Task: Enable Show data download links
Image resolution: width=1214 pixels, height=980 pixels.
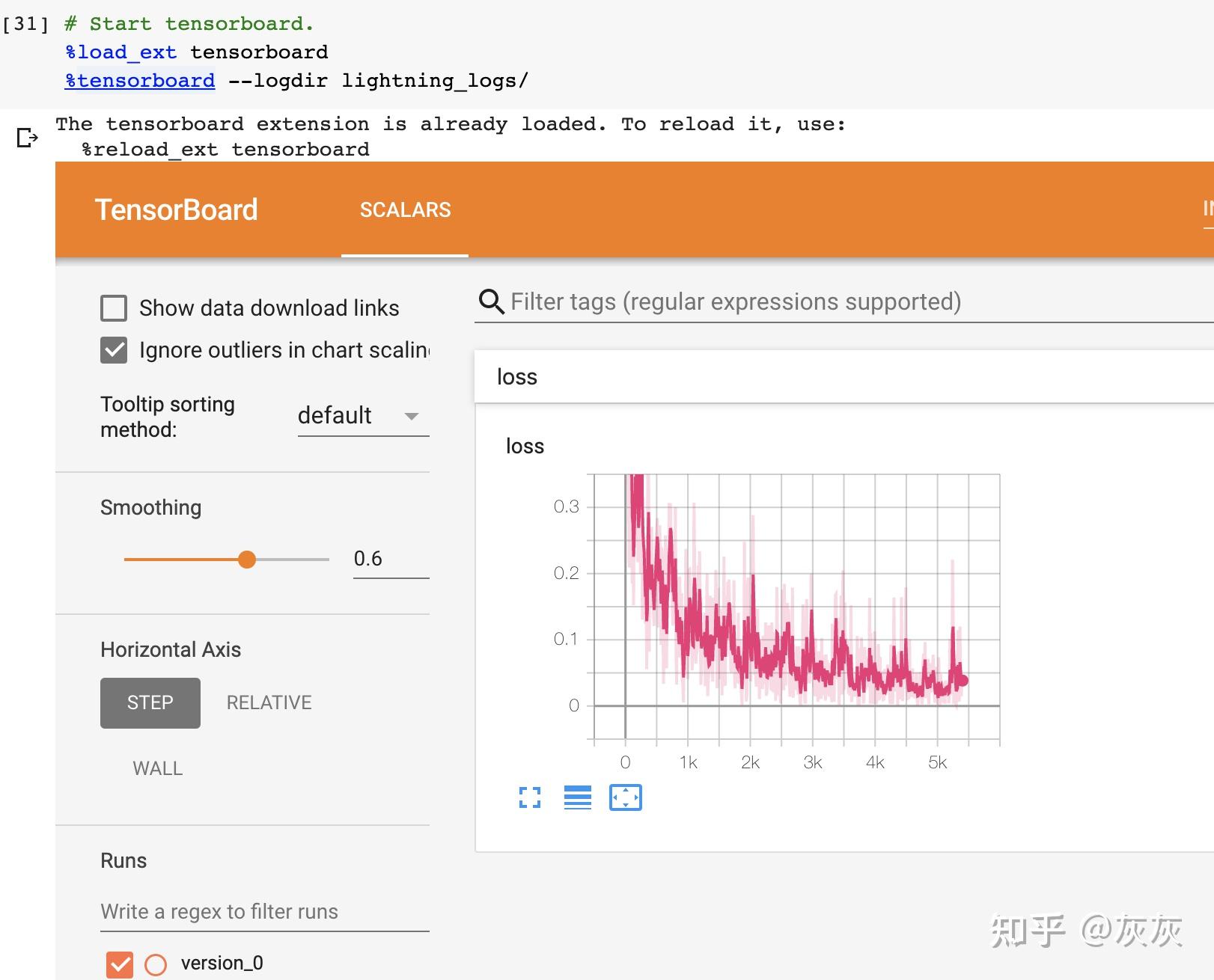Action: (113, 308)
